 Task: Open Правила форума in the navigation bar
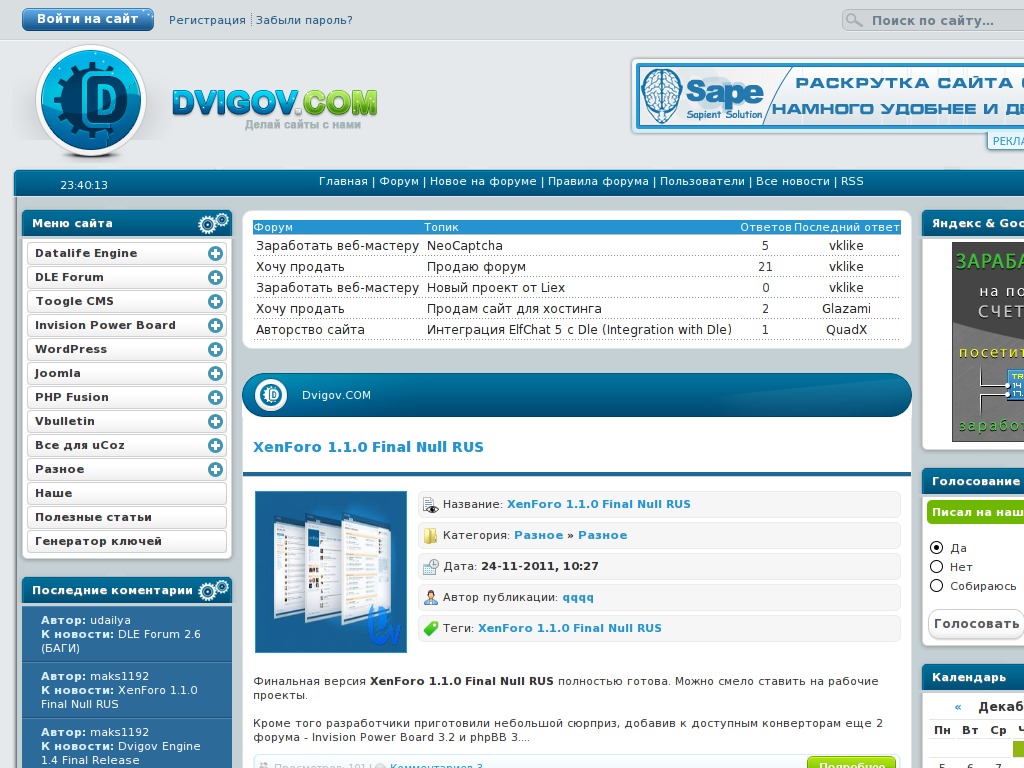point(598,182)
